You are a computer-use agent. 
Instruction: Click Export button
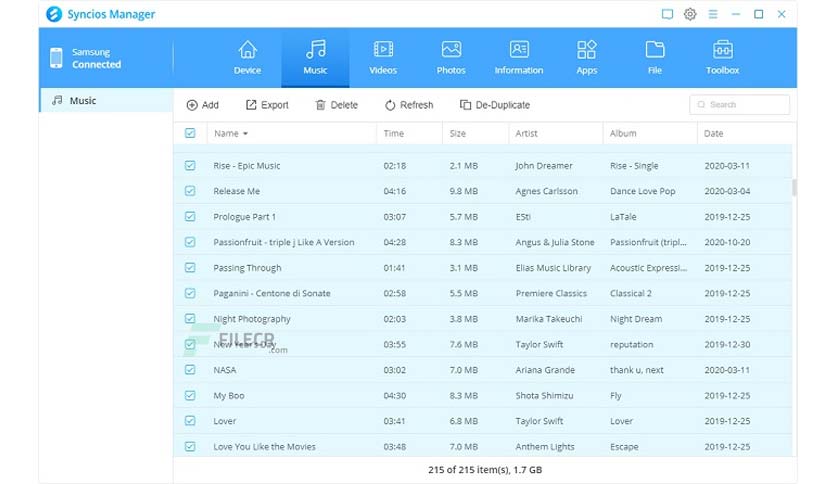pos(267,105)
